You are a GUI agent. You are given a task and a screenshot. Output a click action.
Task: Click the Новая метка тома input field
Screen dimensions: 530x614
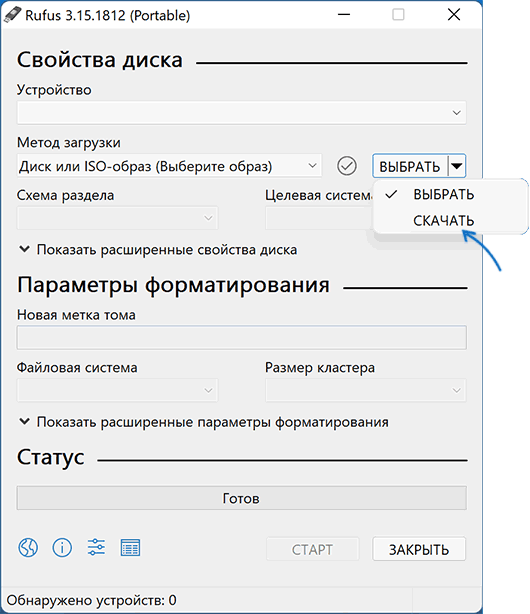(x=242, y=338)
